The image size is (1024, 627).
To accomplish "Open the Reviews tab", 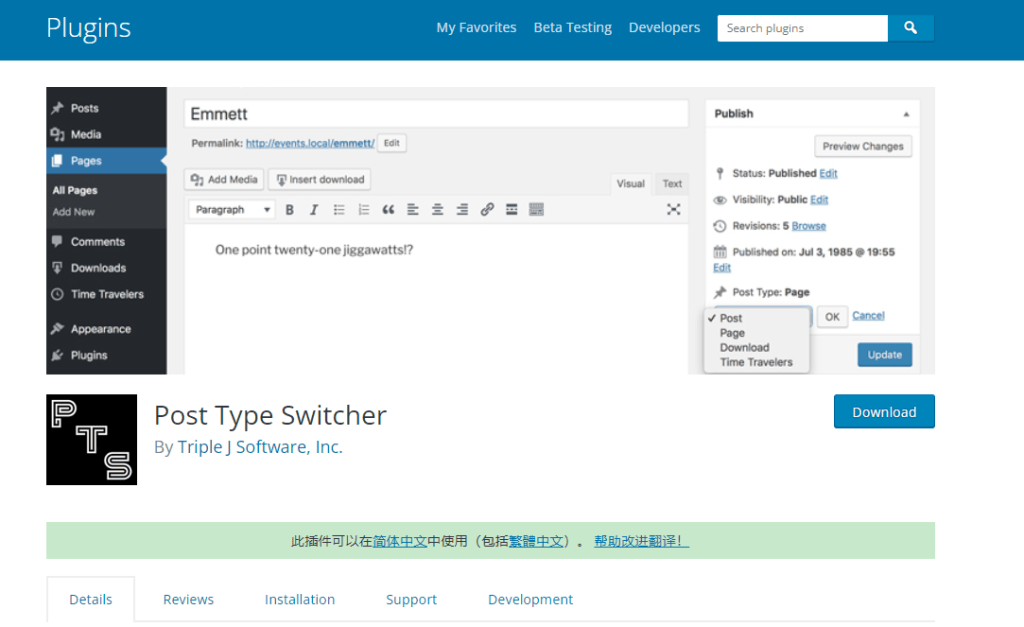I will point(188,600).
